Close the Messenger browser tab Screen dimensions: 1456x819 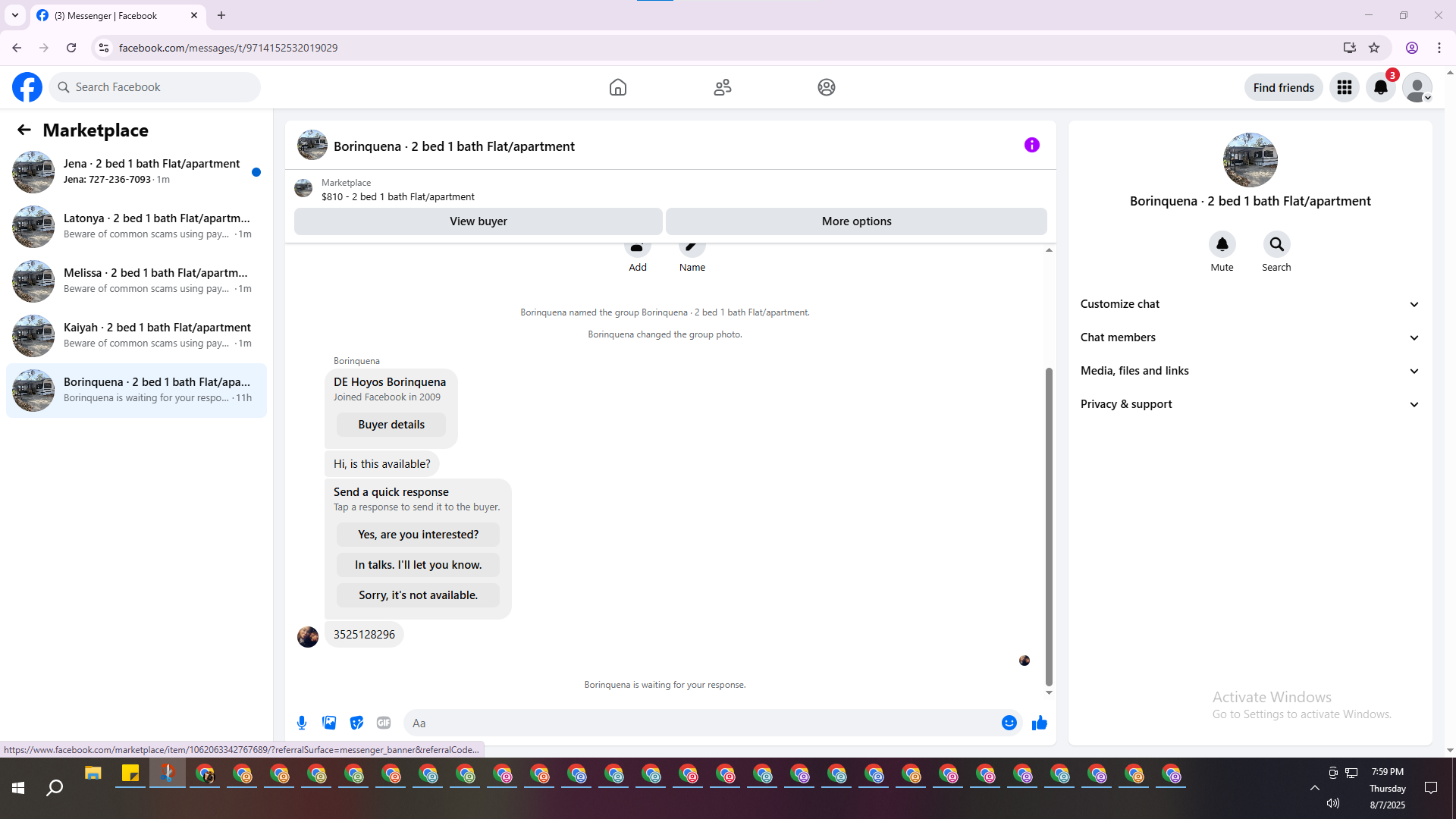(x=194, y=15)
